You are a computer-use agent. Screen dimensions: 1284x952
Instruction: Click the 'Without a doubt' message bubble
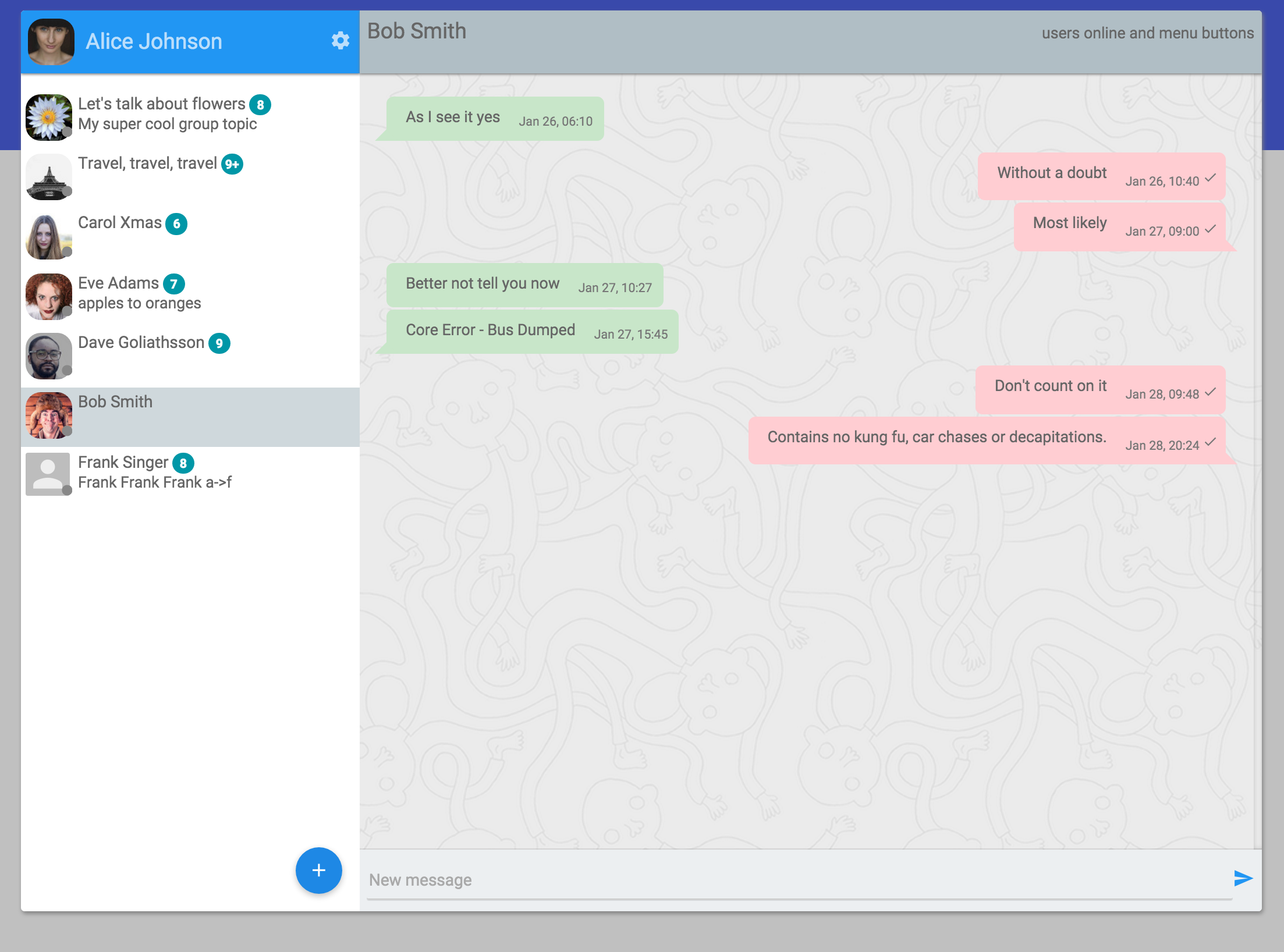(1102, 176)
